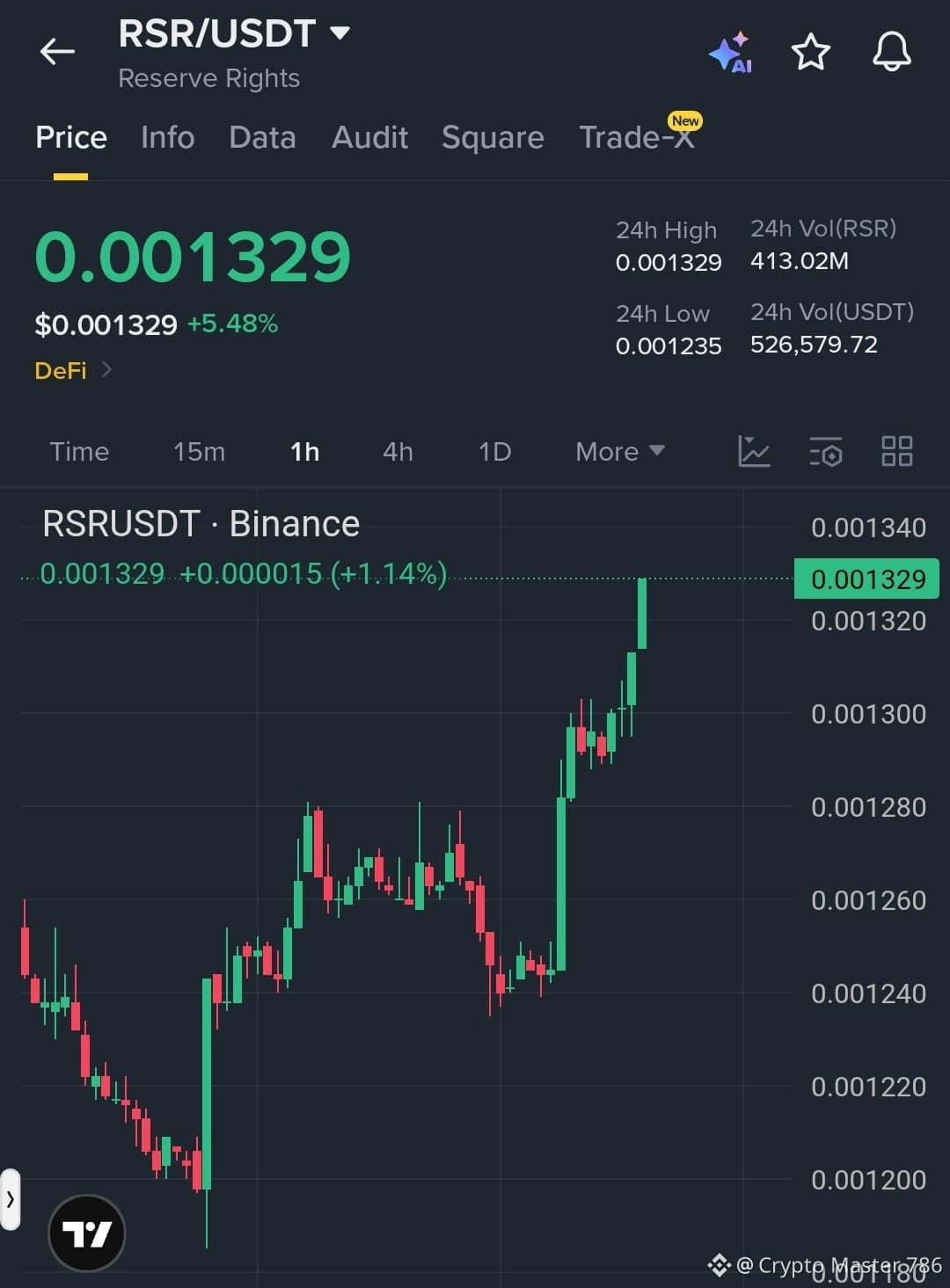Image resolution: width=950 pixels, height=1288 pixels.
Task: Open the DeFi category chevron
Action: (106, 370)
